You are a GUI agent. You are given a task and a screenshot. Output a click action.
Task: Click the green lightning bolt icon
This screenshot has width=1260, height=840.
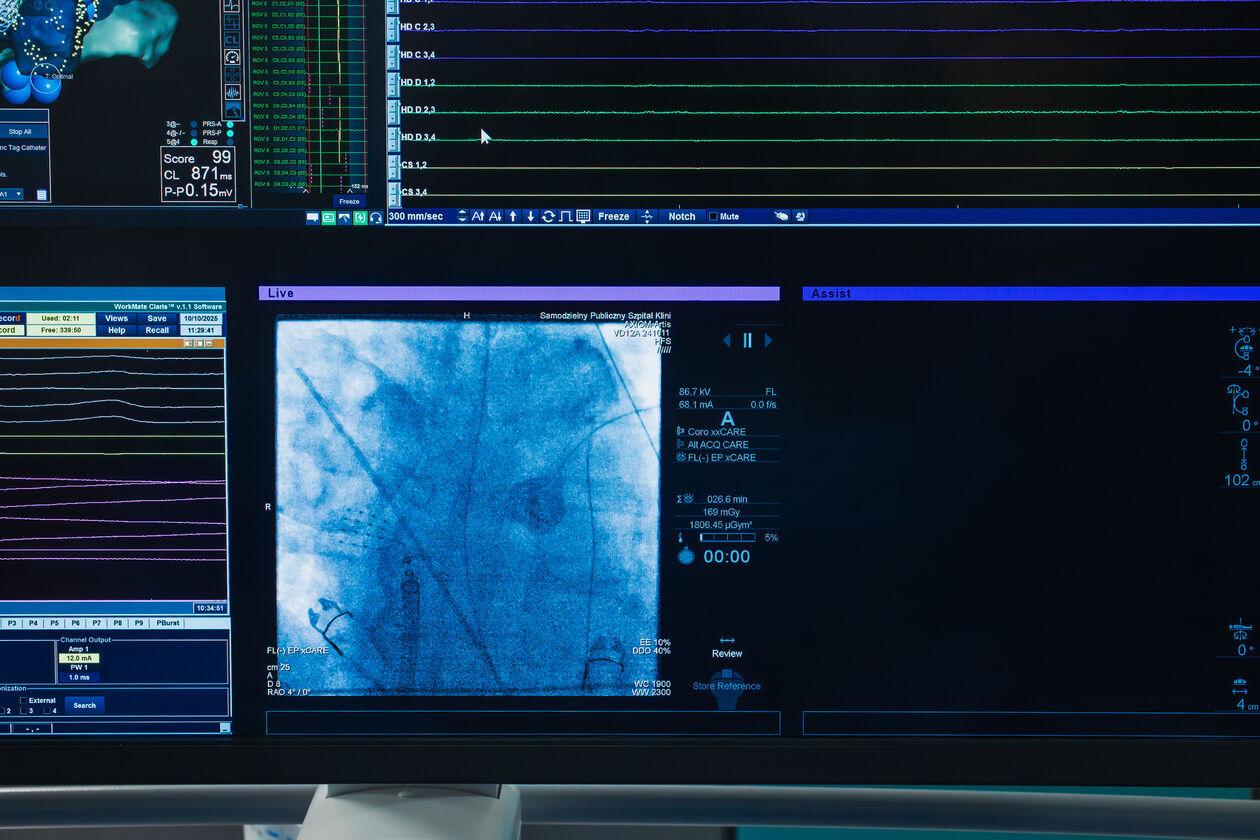click(x=360, y=217)
